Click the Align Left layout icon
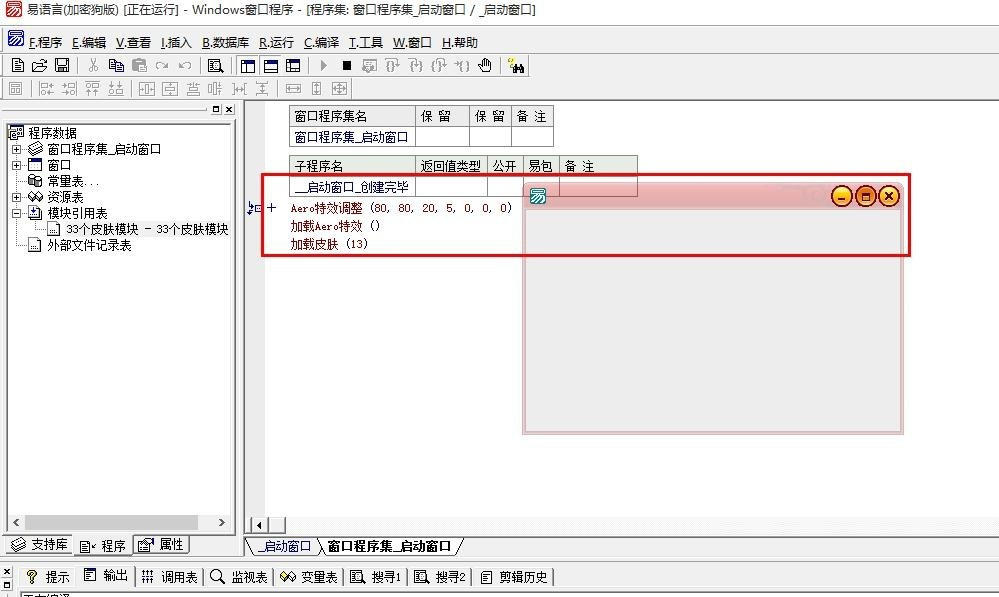The width and height of the screenshot is (999, 597). tap(47, 89)
